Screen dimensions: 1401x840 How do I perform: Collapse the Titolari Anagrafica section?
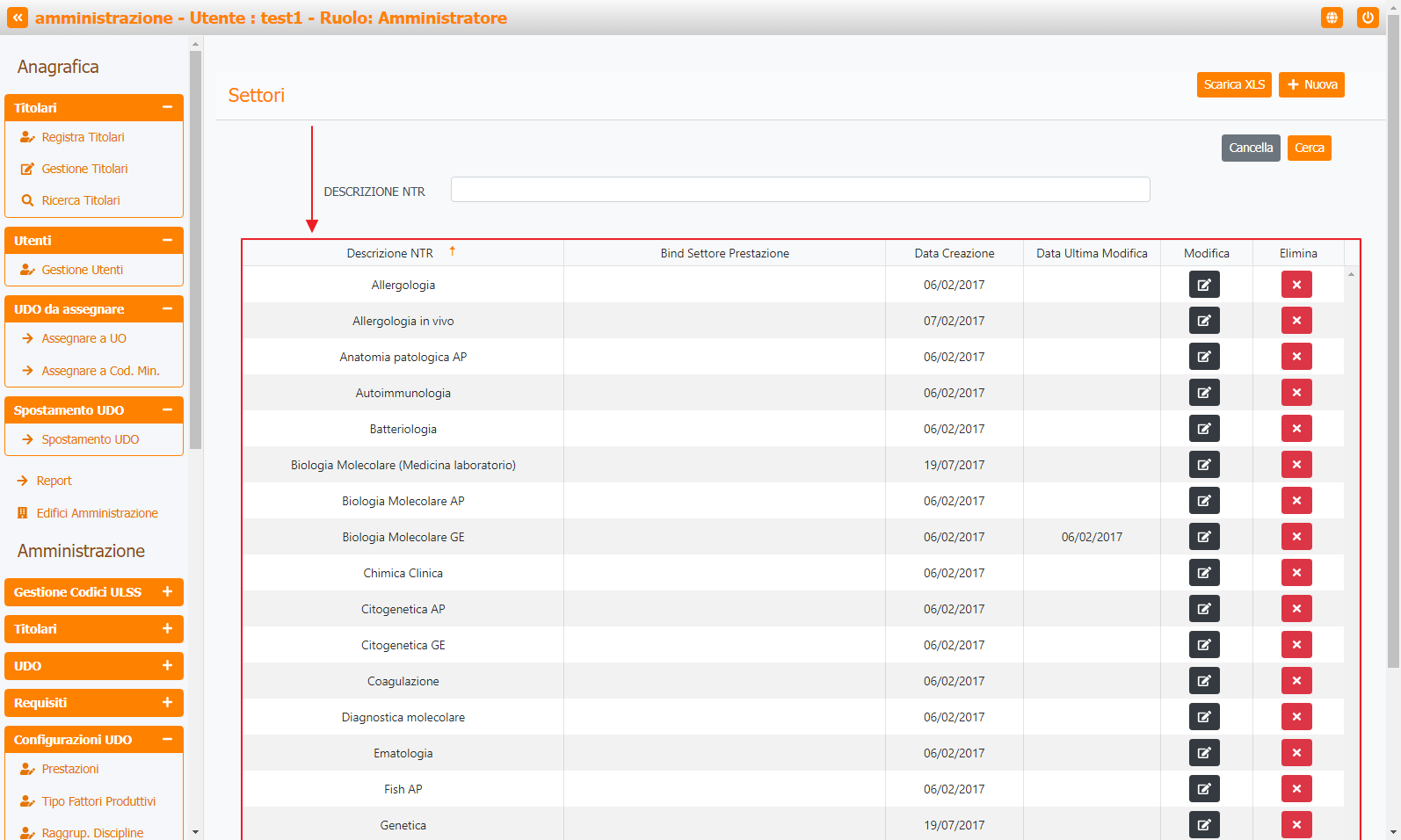click(x=167, y=107)
